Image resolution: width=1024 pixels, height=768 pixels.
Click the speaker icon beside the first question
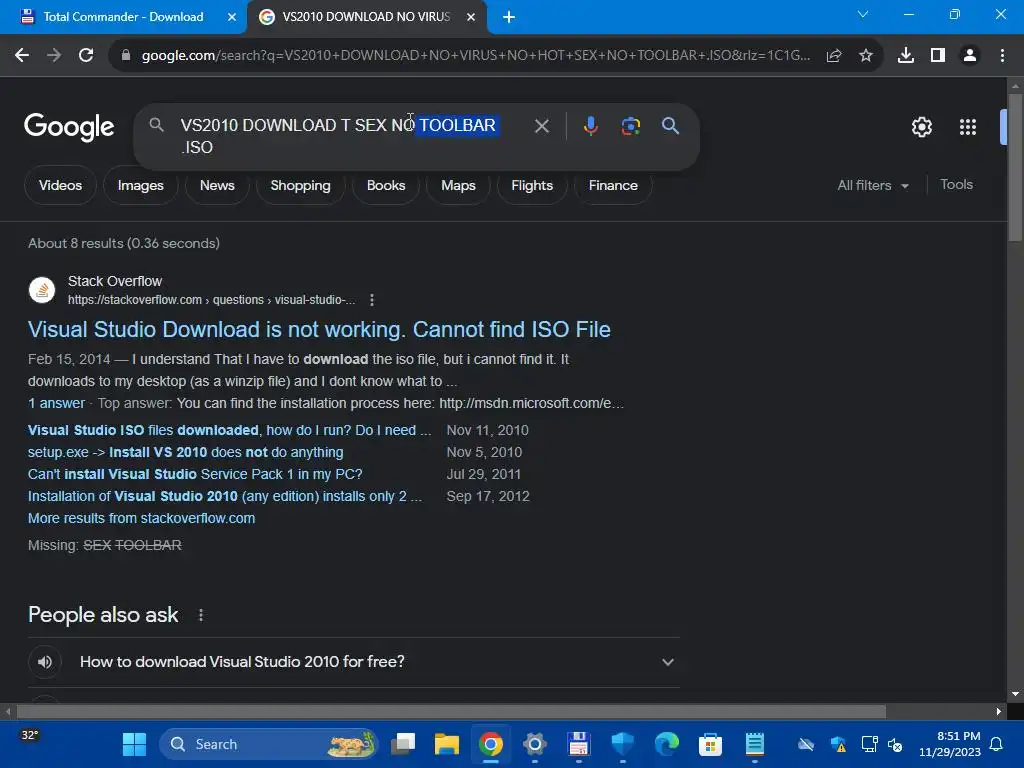(44, 662)
